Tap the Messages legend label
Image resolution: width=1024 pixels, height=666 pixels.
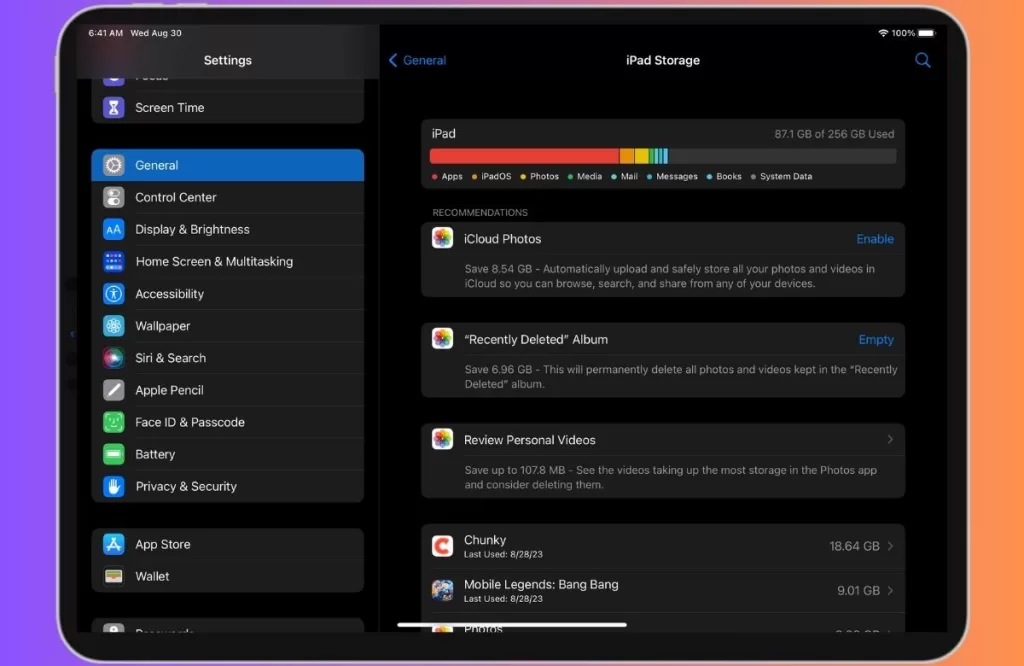pyautogui.click(x=677, y=176)
